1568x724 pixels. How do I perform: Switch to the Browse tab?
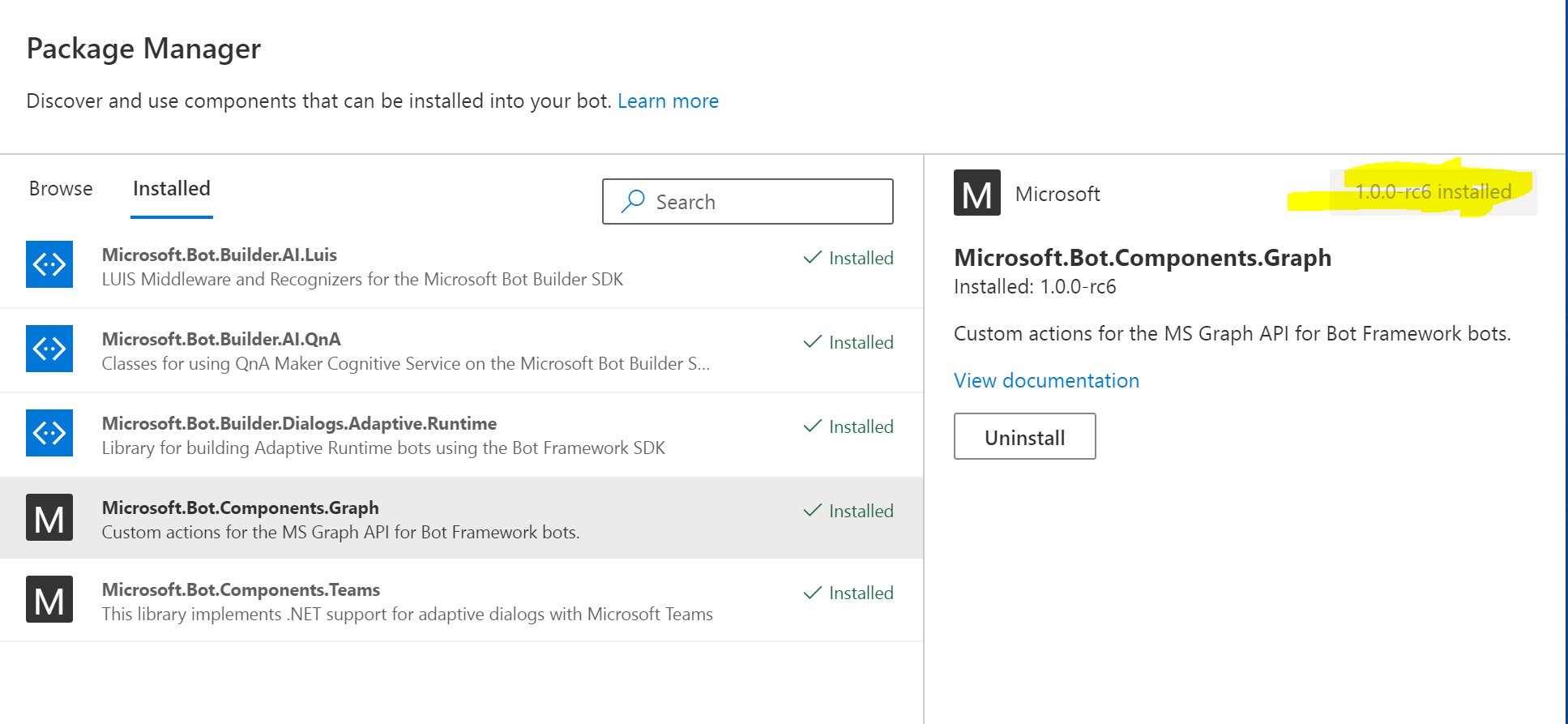click(61, 189)
